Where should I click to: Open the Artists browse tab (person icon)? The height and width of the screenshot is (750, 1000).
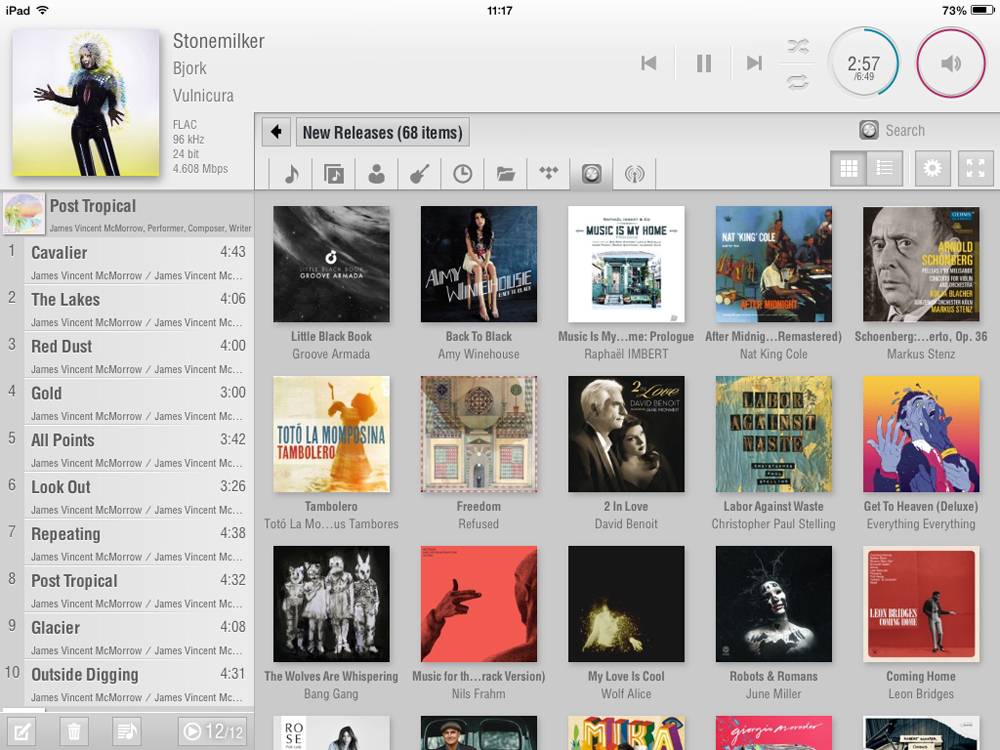[376, 173]
